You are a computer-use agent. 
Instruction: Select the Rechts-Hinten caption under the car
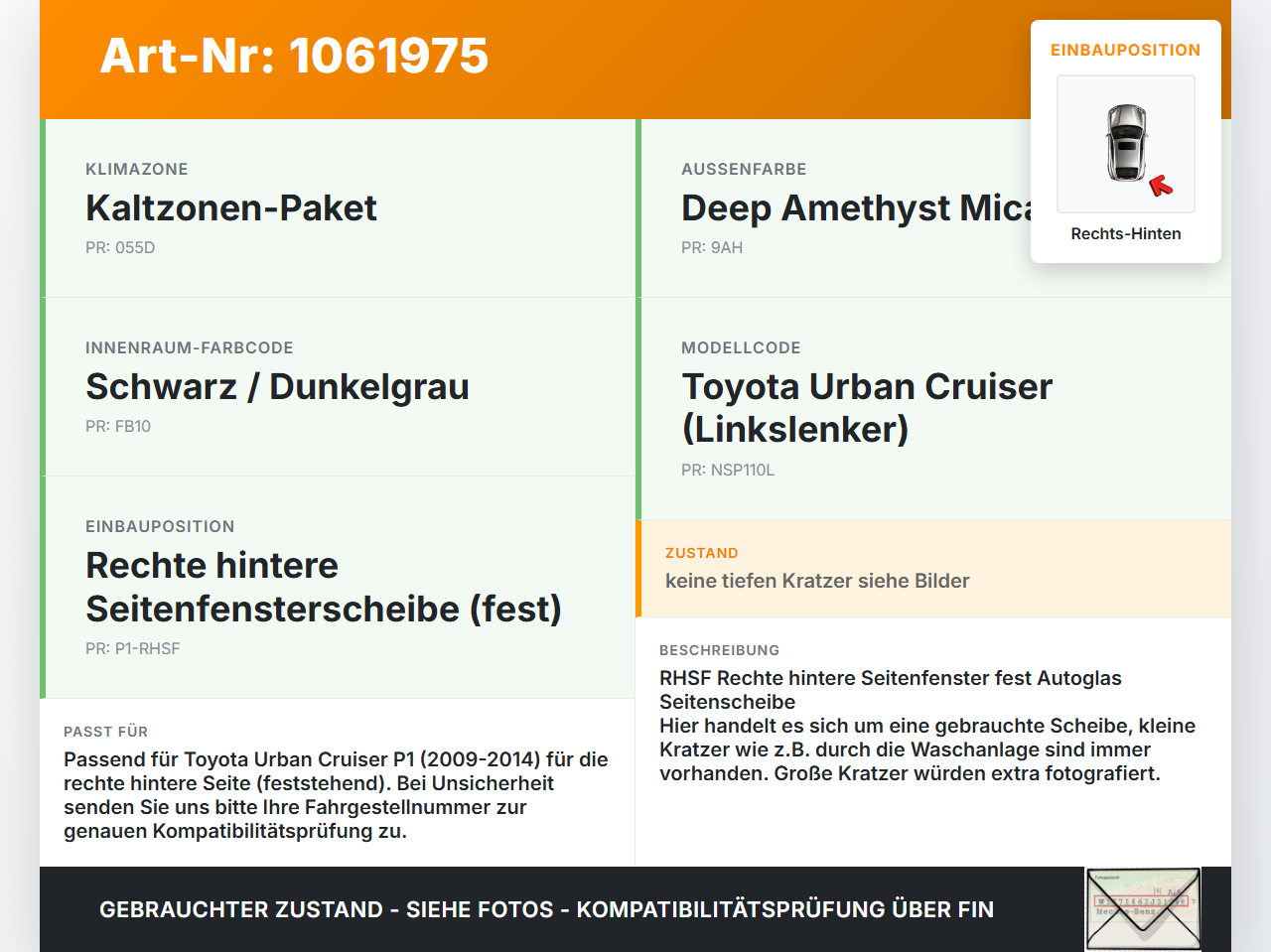(1126, 233)
